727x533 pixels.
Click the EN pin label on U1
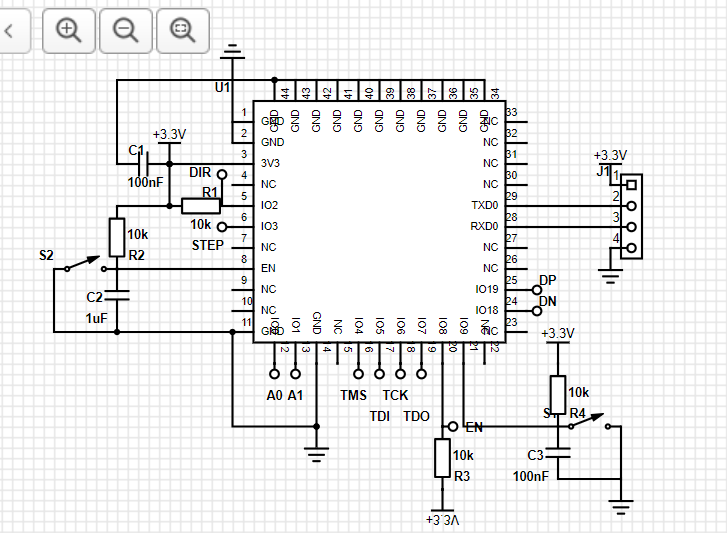[x=268, y=268]
